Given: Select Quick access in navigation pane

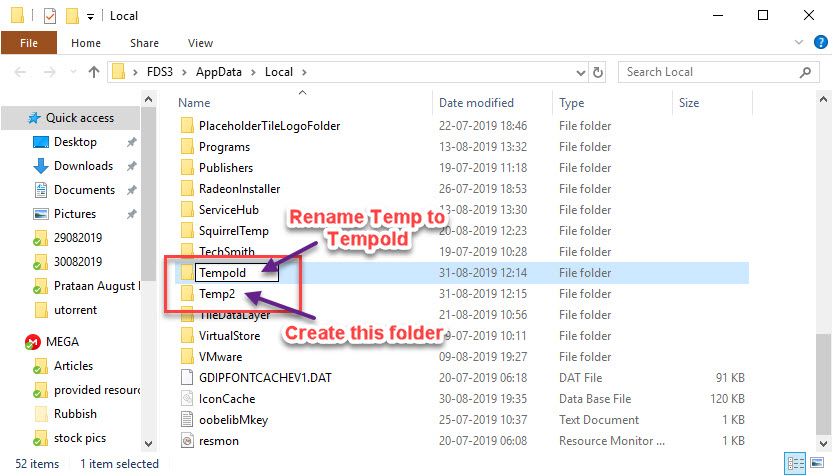Looking at the screenshot, I should click(x=71, y=118).
